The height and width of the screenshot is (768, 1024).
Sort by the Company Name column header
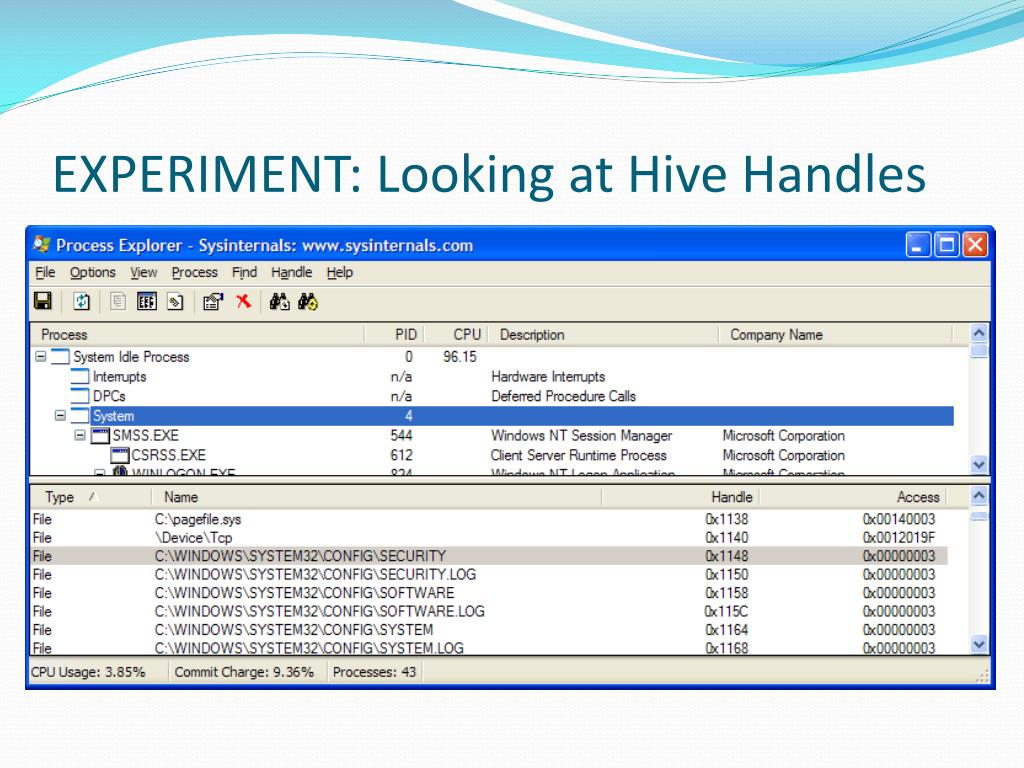point(836,334)
